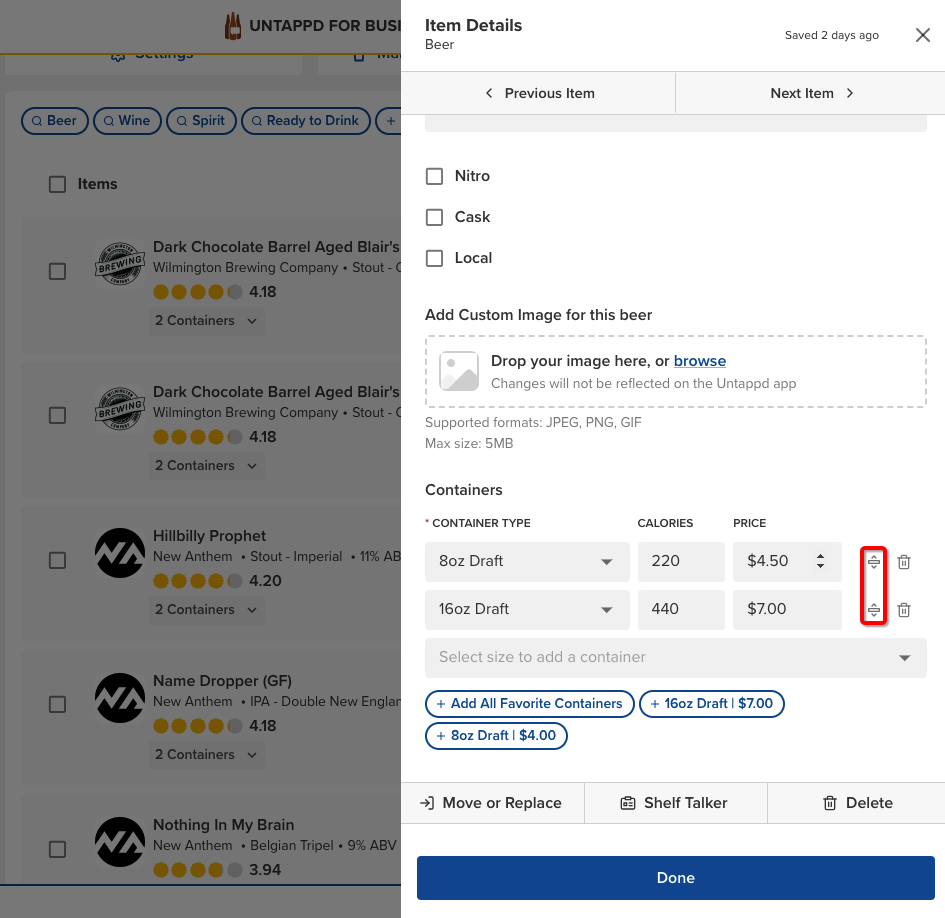This screenshot has width=945, height=918.
Task: Expand 2 Containers under Hillbilly Prophet
Action: click(206, 609)
